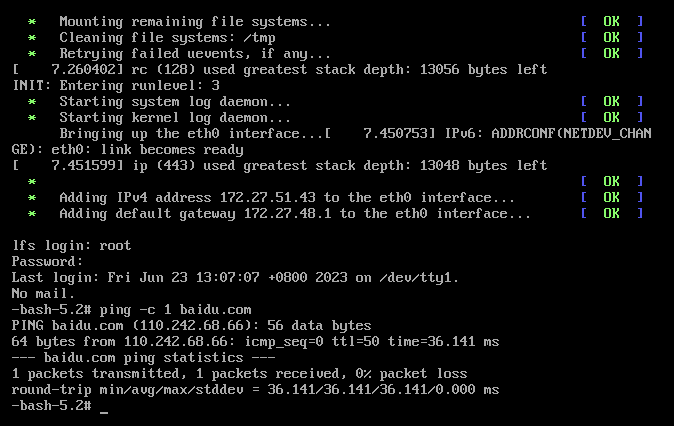The height and width of the screenshot is (426, 674).
Task: Click the asterisk beside Starting kernel log daemon
Action: [32, 118]
